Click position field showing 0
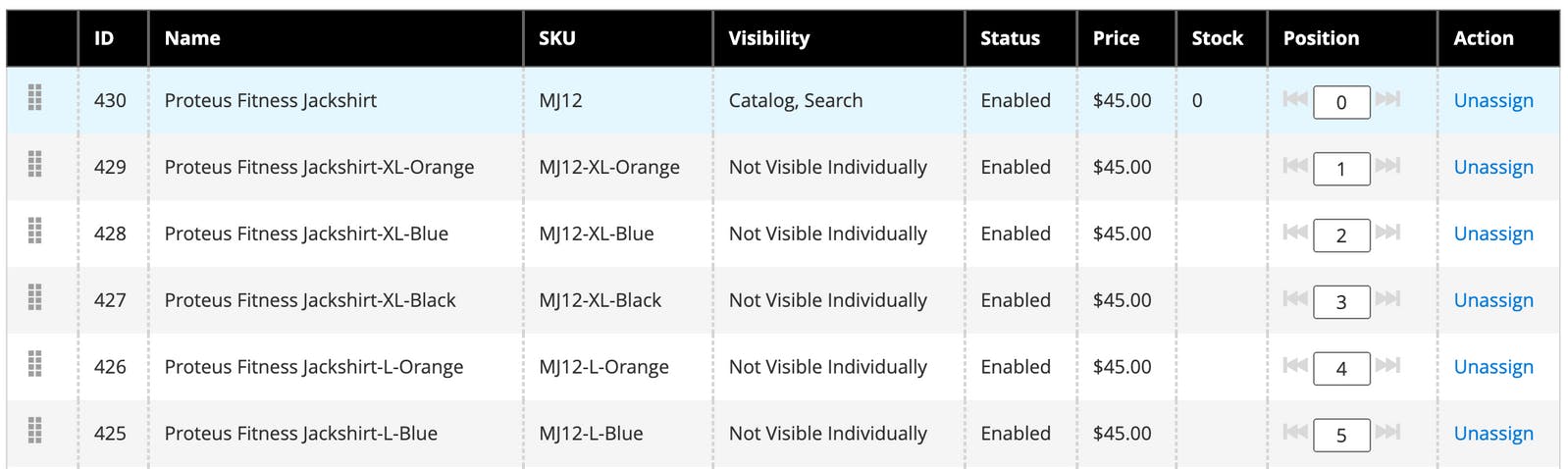The height and width of the screenshot is (469, 1568). click(x=1341, y=102)
